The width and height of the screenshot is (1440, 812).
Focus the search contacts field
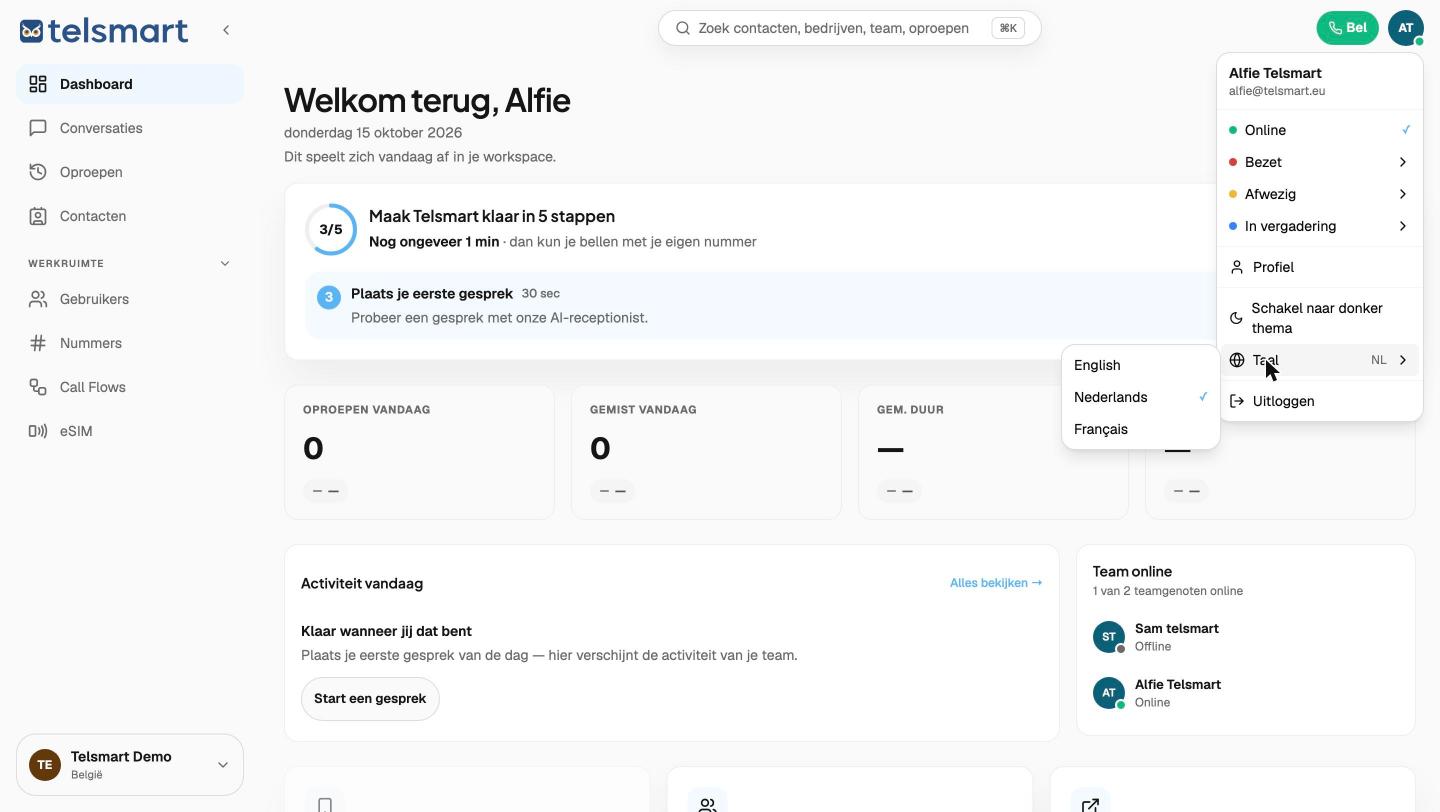click(850, 28)
